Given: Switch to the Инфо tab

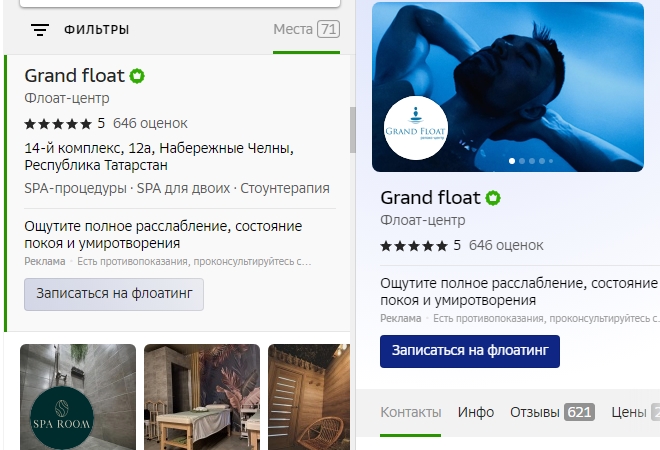Looking at the screenshot, I should click(x=476, y=412).
